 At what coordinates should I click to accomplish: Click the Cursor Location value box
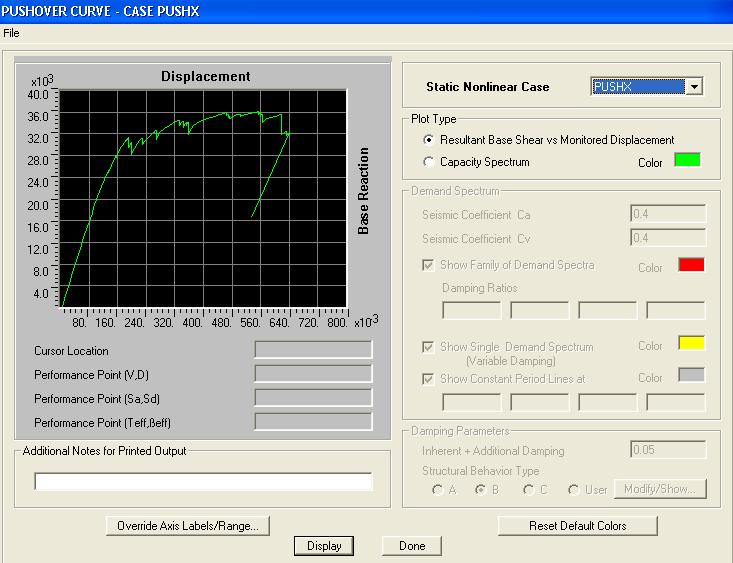pos(313,350)
